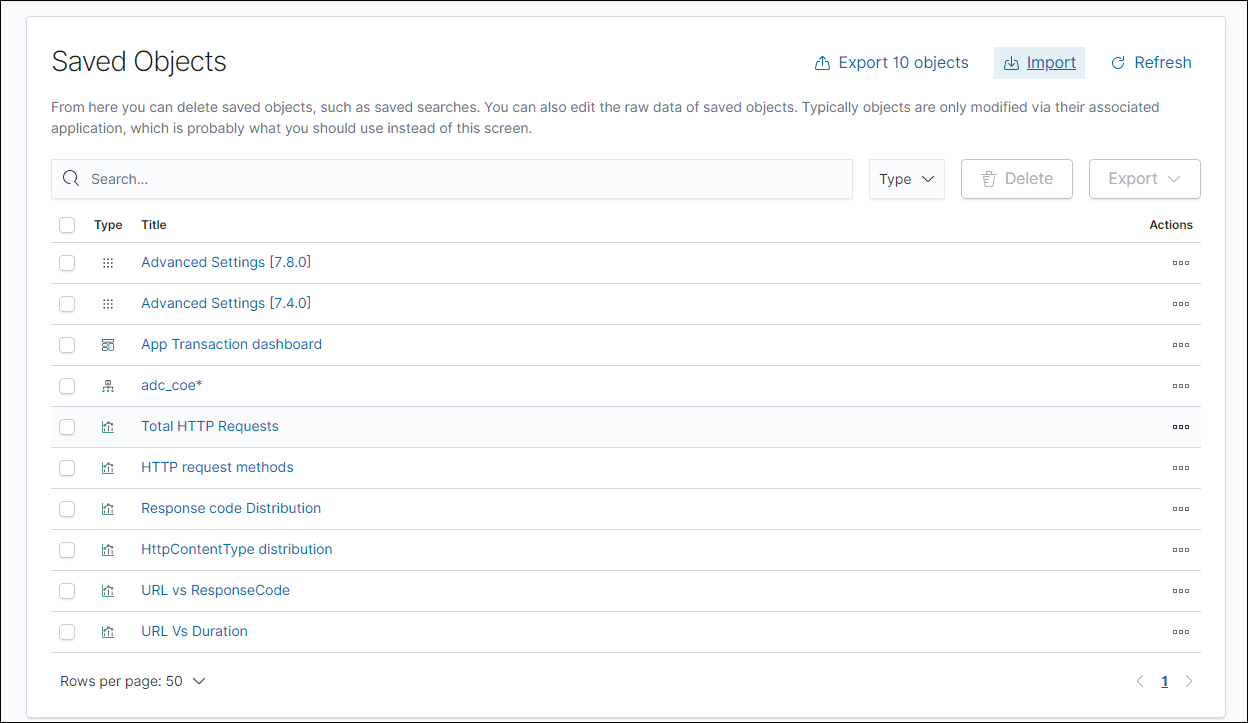Change the Rows per page setting

tap(133, 681)
